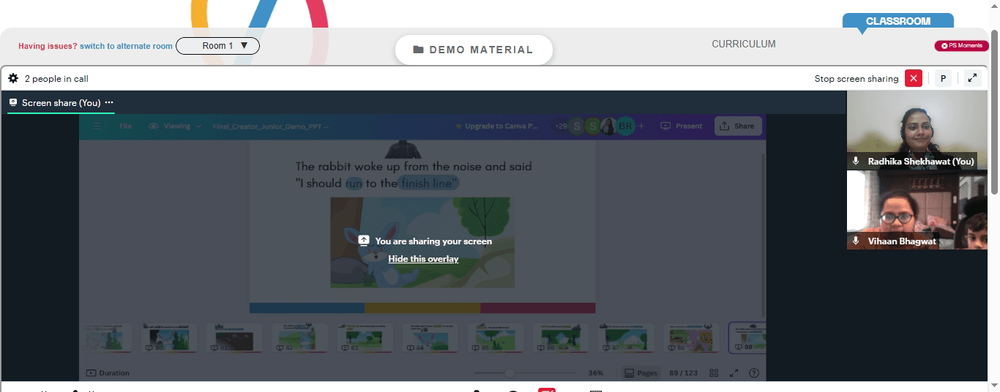1000x392 pixels.
Task: Click 'Hide this overlay' link
Action: tap(423, 259)
